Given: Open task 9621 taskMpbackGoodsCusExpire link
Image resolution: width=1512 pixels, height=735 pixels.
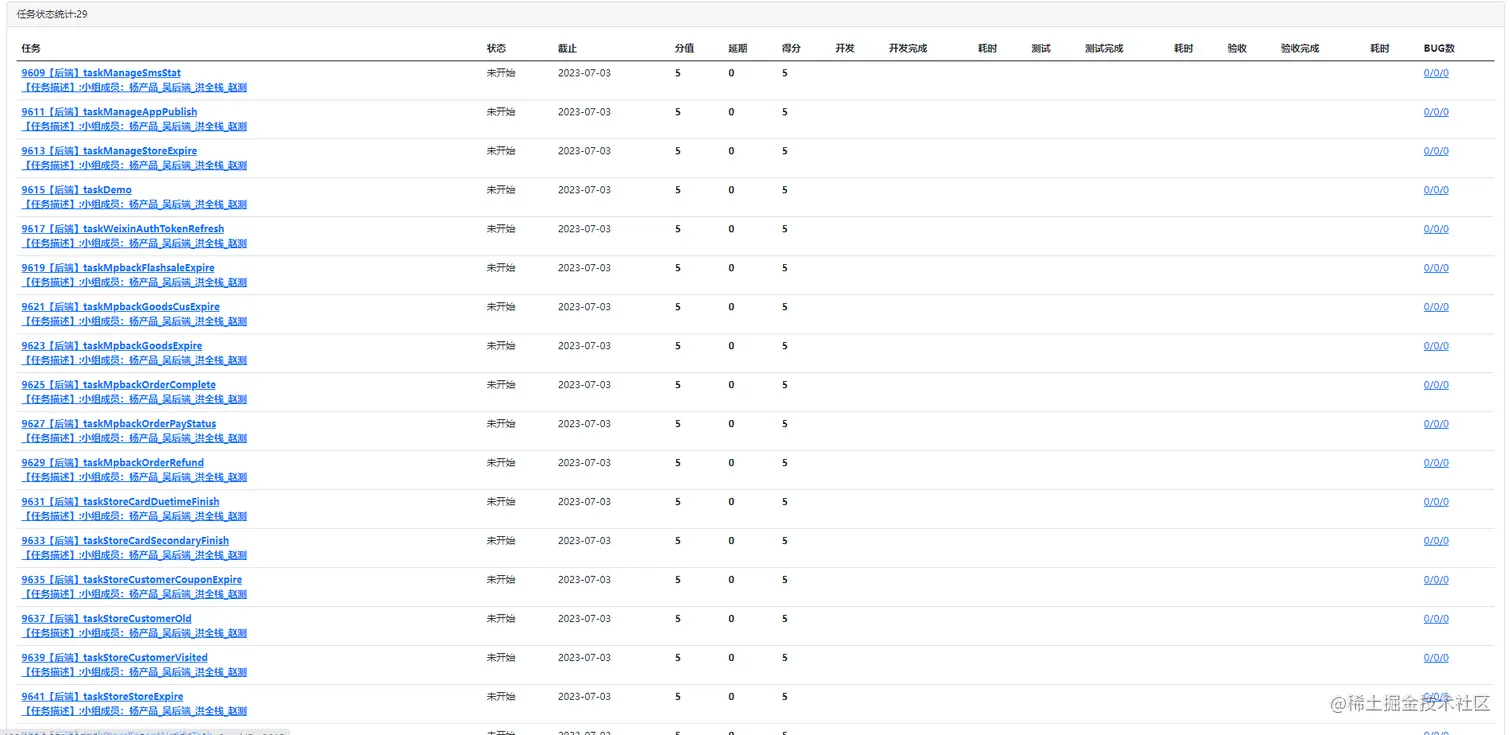Looking at the screenshot, I should pos(121,307).
